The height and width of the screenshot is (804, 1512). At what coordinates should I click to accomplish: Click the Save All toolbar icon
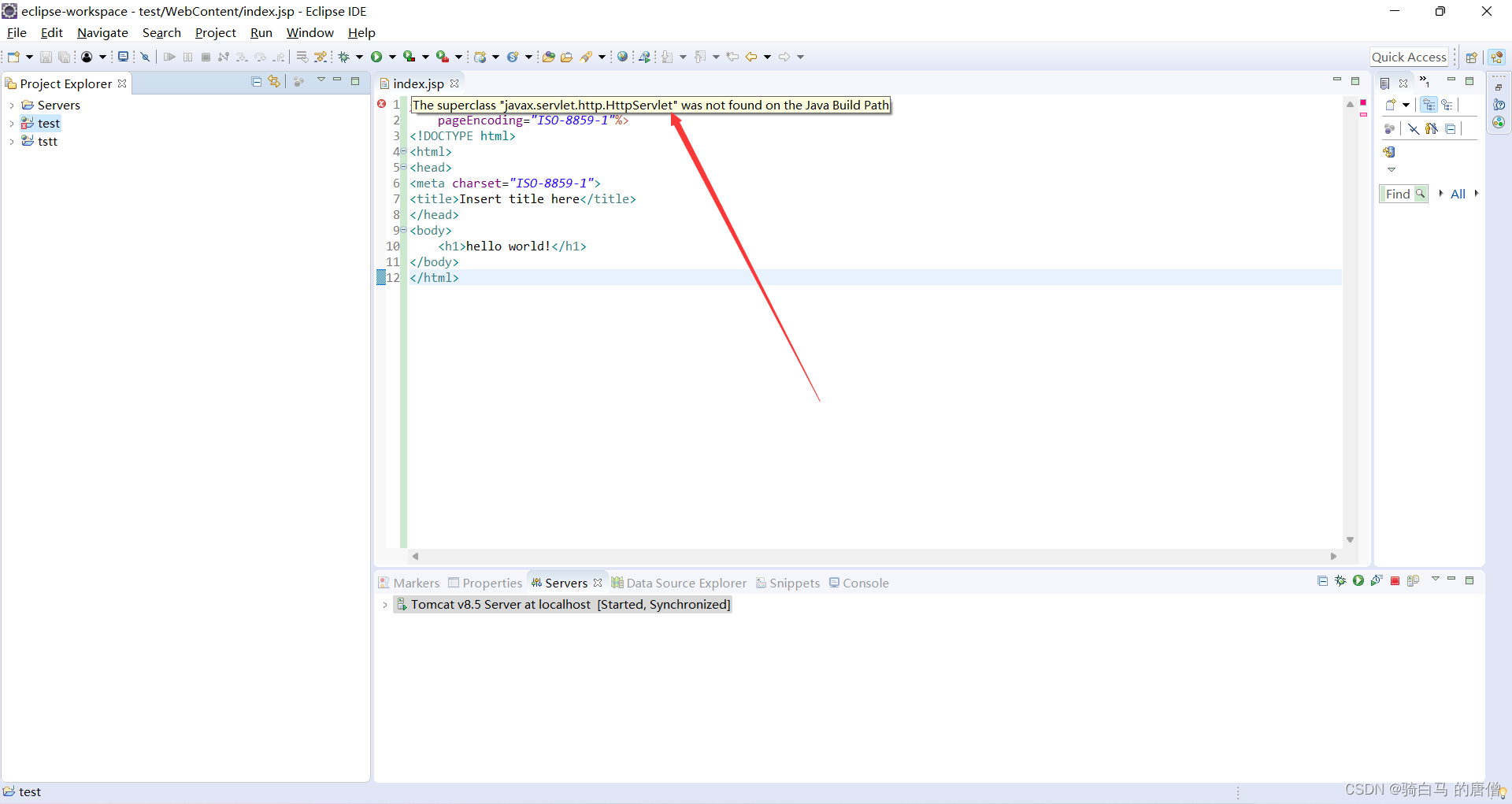tap(64, 57)
